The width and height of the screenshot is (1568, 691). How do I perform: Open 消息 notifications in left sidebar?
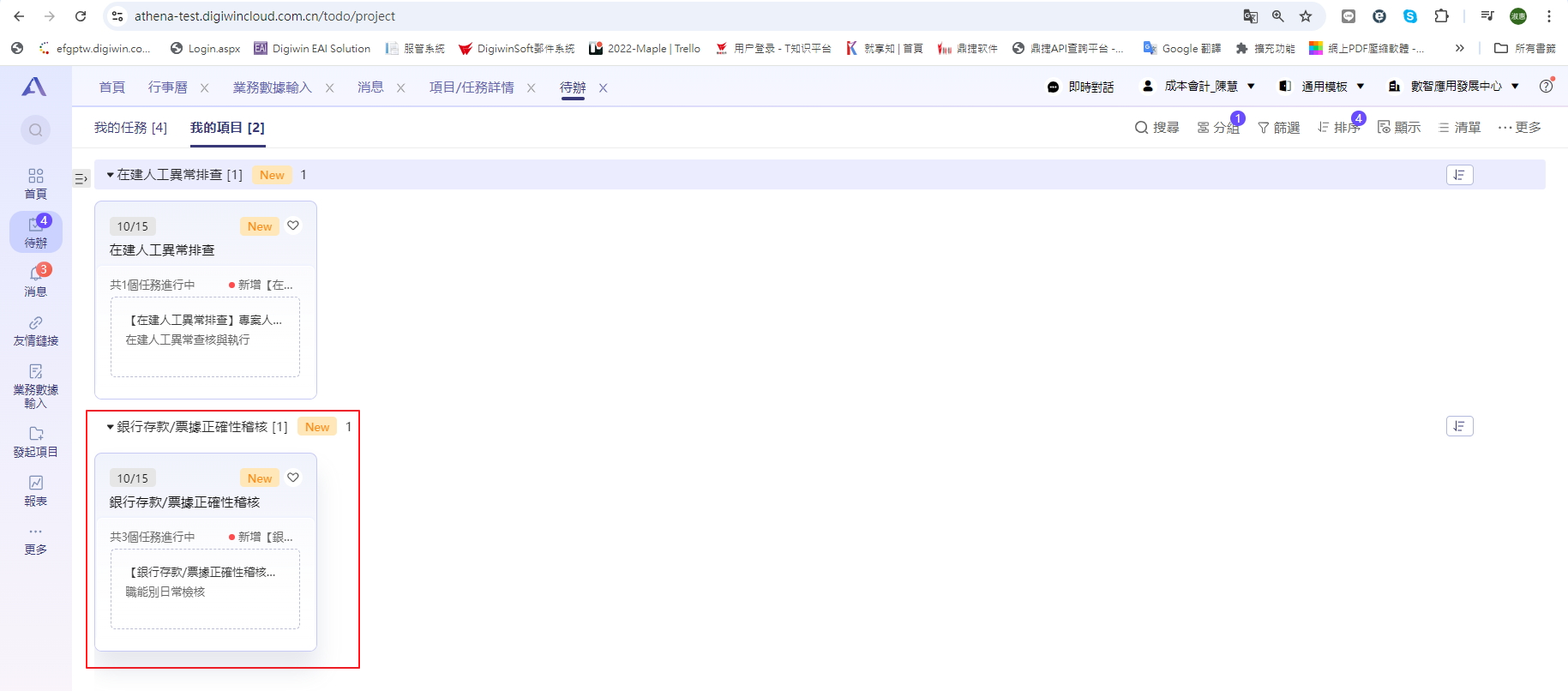pos(35,280)
